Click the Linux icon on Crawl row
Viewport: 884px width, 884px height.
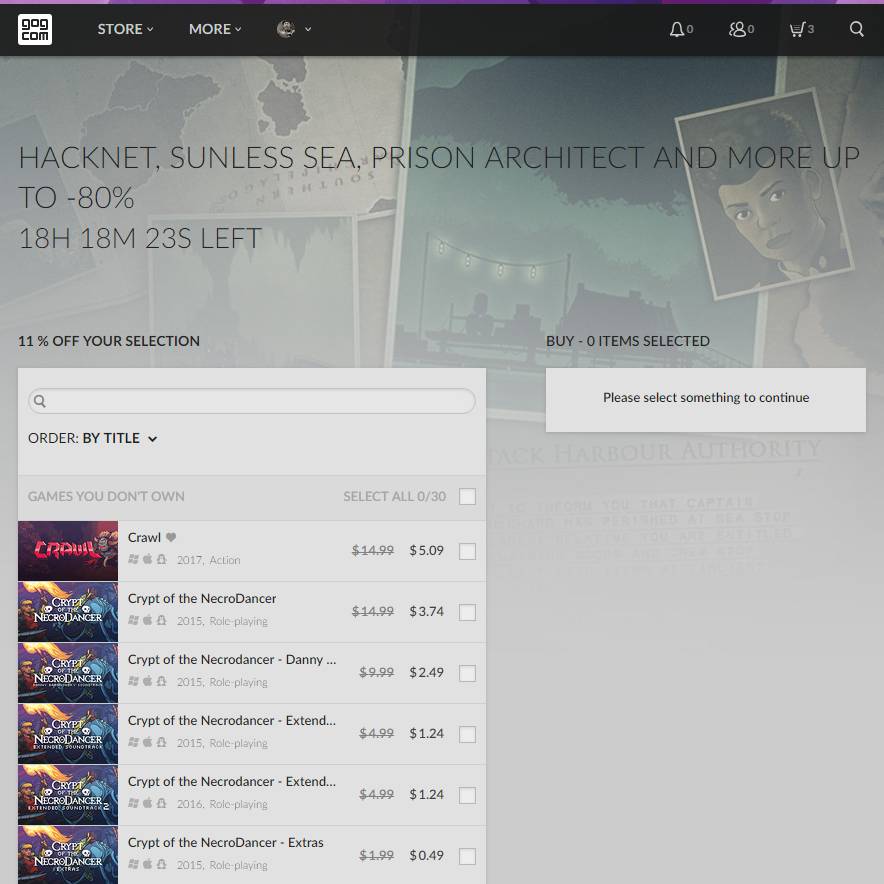click(161, 559)
